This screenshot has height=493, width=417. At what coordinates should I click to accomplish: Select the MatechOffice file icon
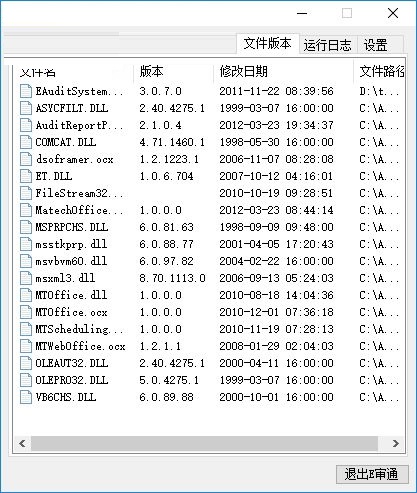tap(26, 210)
